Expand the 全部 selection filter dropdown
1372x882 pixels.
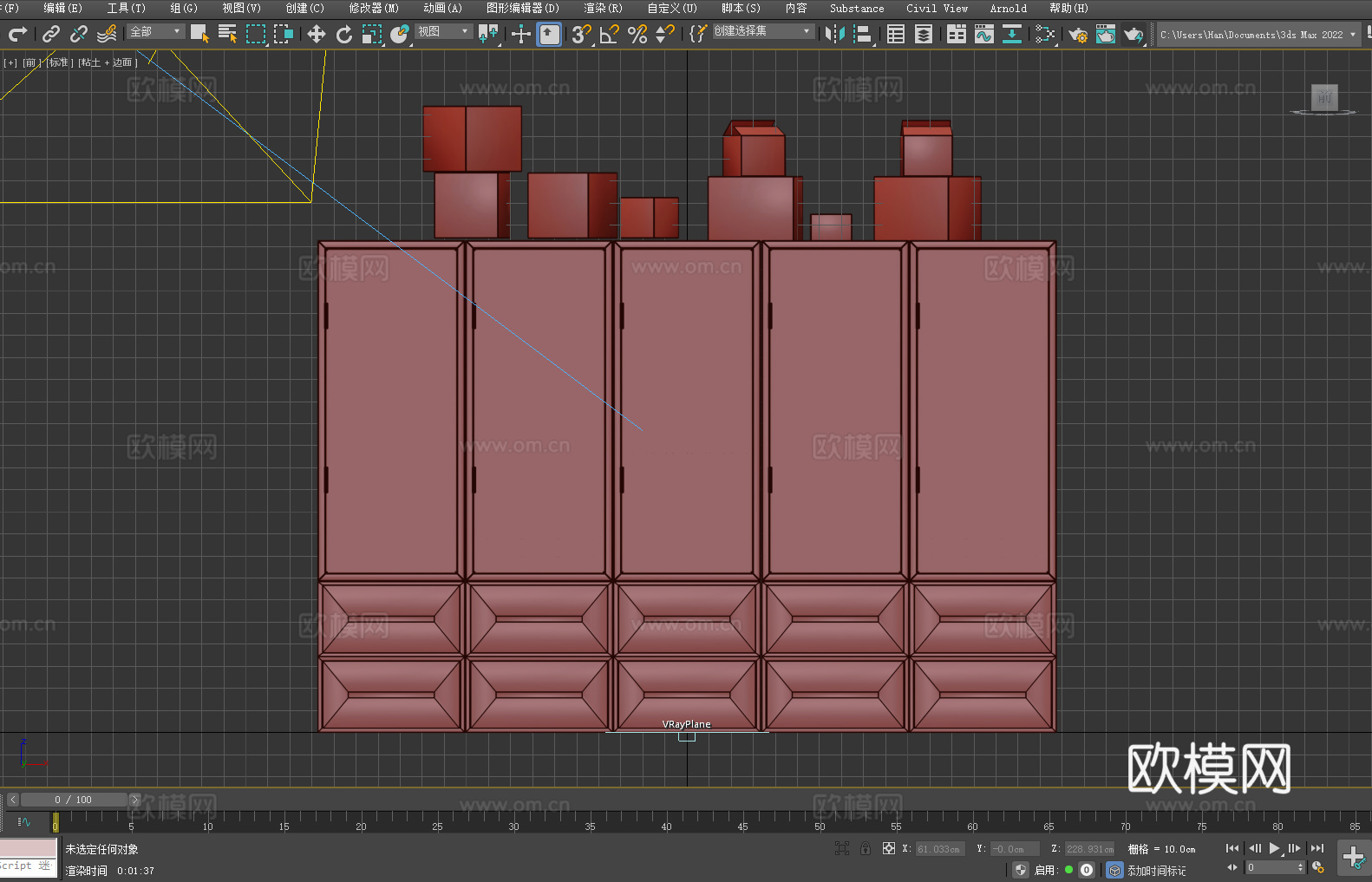155,31
